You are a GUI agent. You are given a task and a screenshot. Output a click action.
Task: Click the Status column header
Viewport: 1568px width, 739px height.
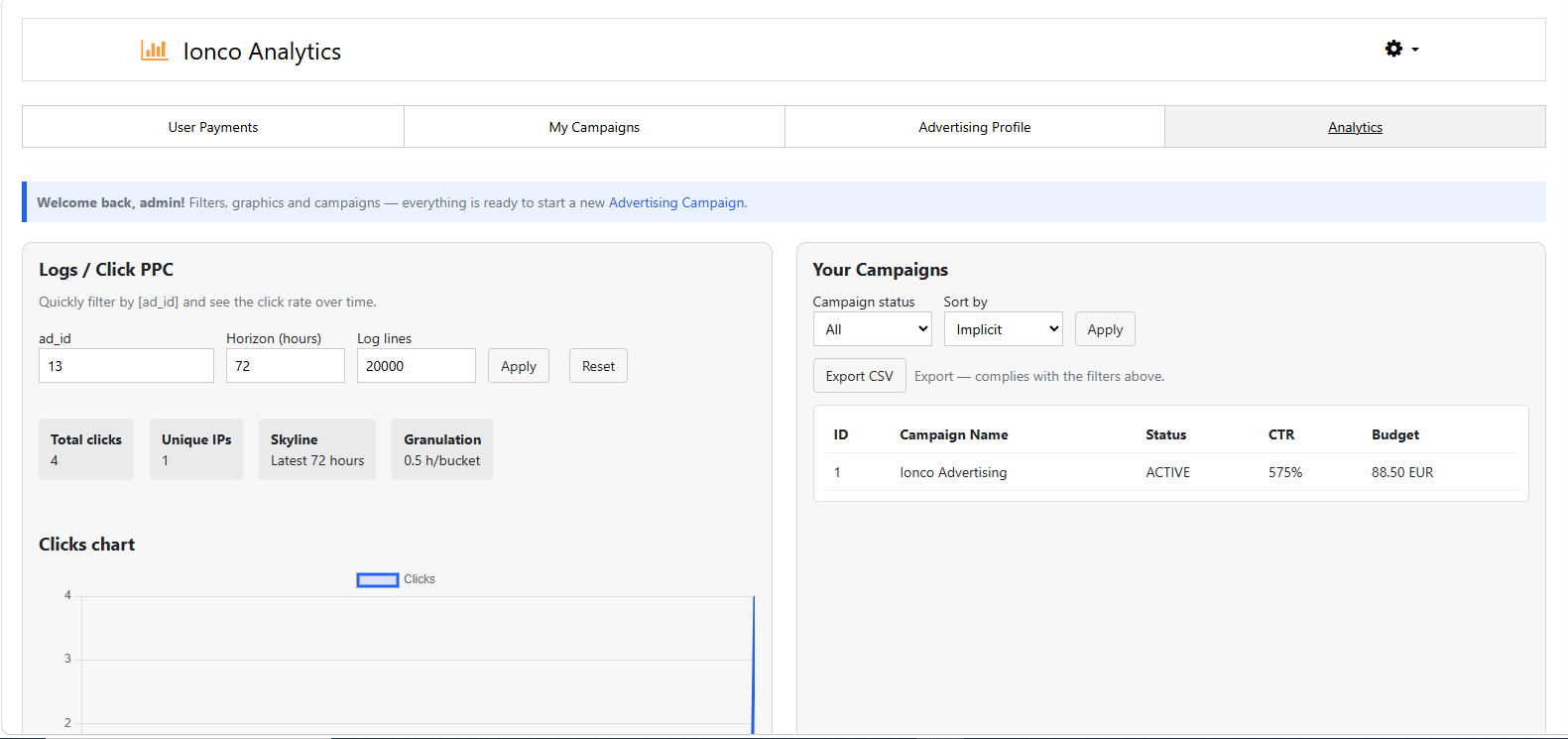1166,434
